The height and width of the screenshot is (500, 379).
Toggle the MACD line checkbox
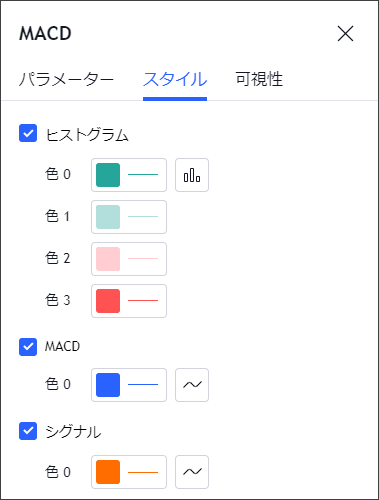point(28,347)
